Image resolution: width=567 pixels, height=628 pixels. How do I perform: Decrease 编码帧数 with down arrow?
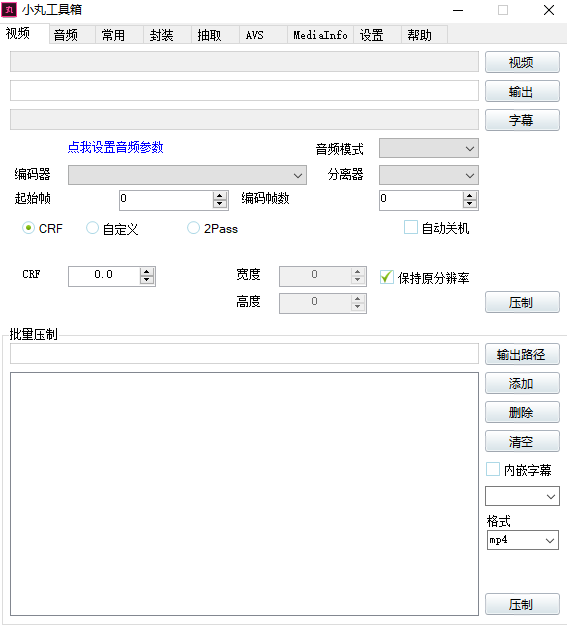[x=470, y=204]
